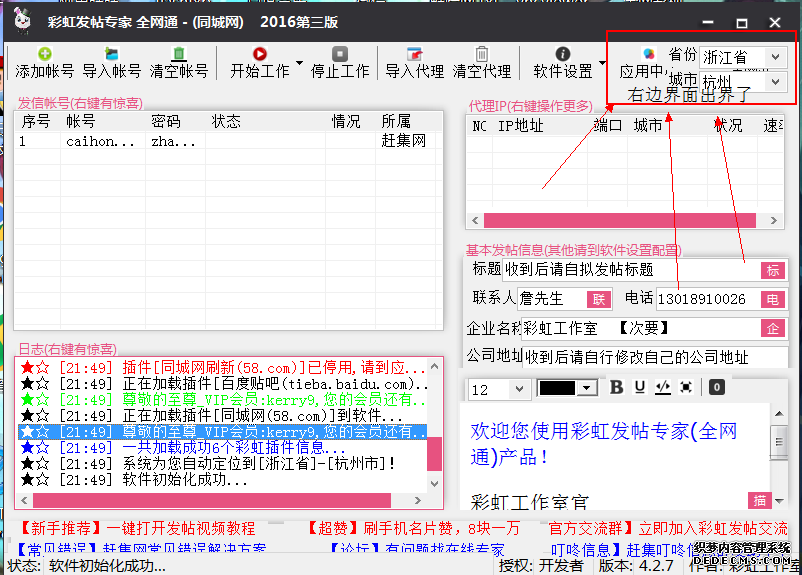The height and width of the screenshot is (575, 802).
Task: Click the pink 联 button beside contact field
Action: 599,299
